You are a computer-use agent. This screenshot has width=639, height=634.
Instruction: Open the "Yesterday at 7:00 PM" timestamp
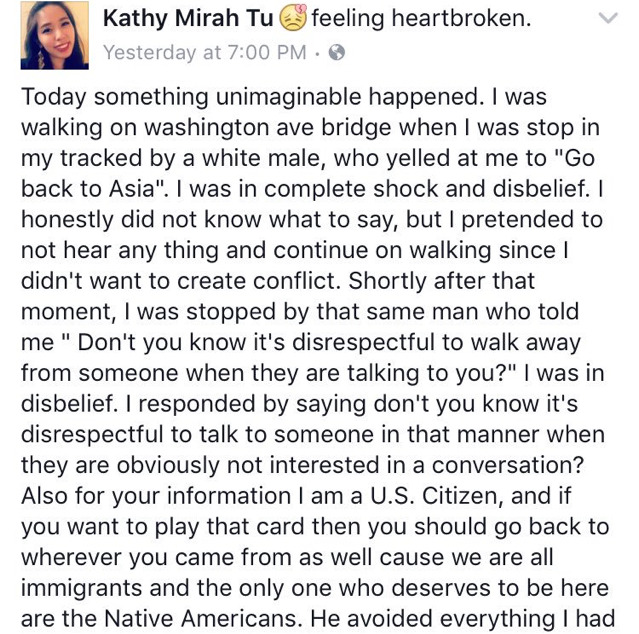point(204,51)
